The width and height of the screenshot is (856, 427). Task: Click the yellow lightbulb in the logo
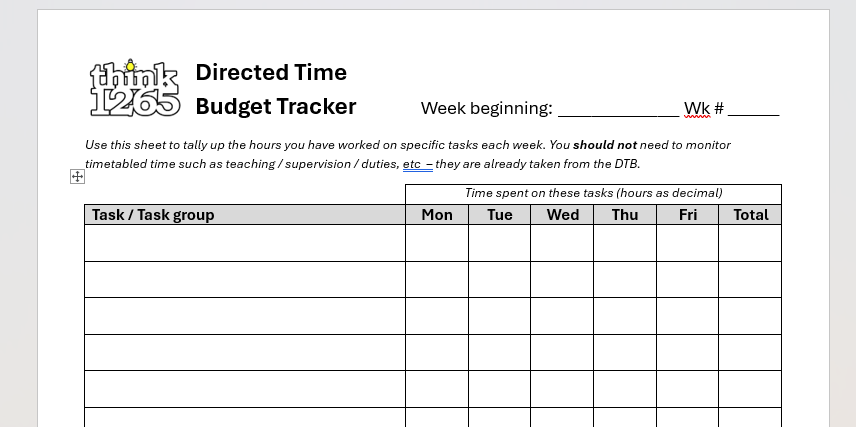coord(130,66)
